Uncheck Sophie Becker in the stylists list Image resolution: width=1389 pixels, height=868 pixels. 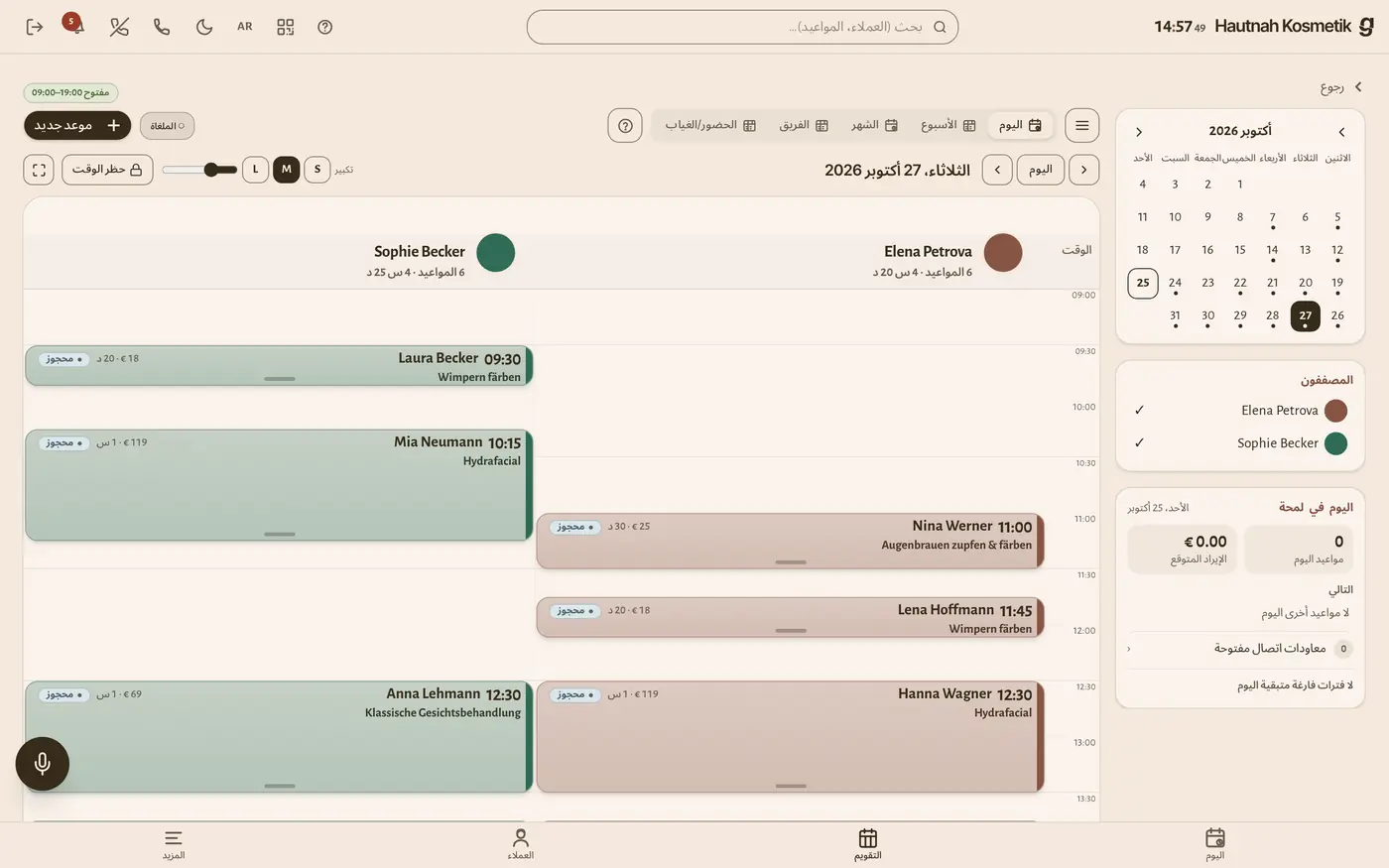pos(1240,443)
